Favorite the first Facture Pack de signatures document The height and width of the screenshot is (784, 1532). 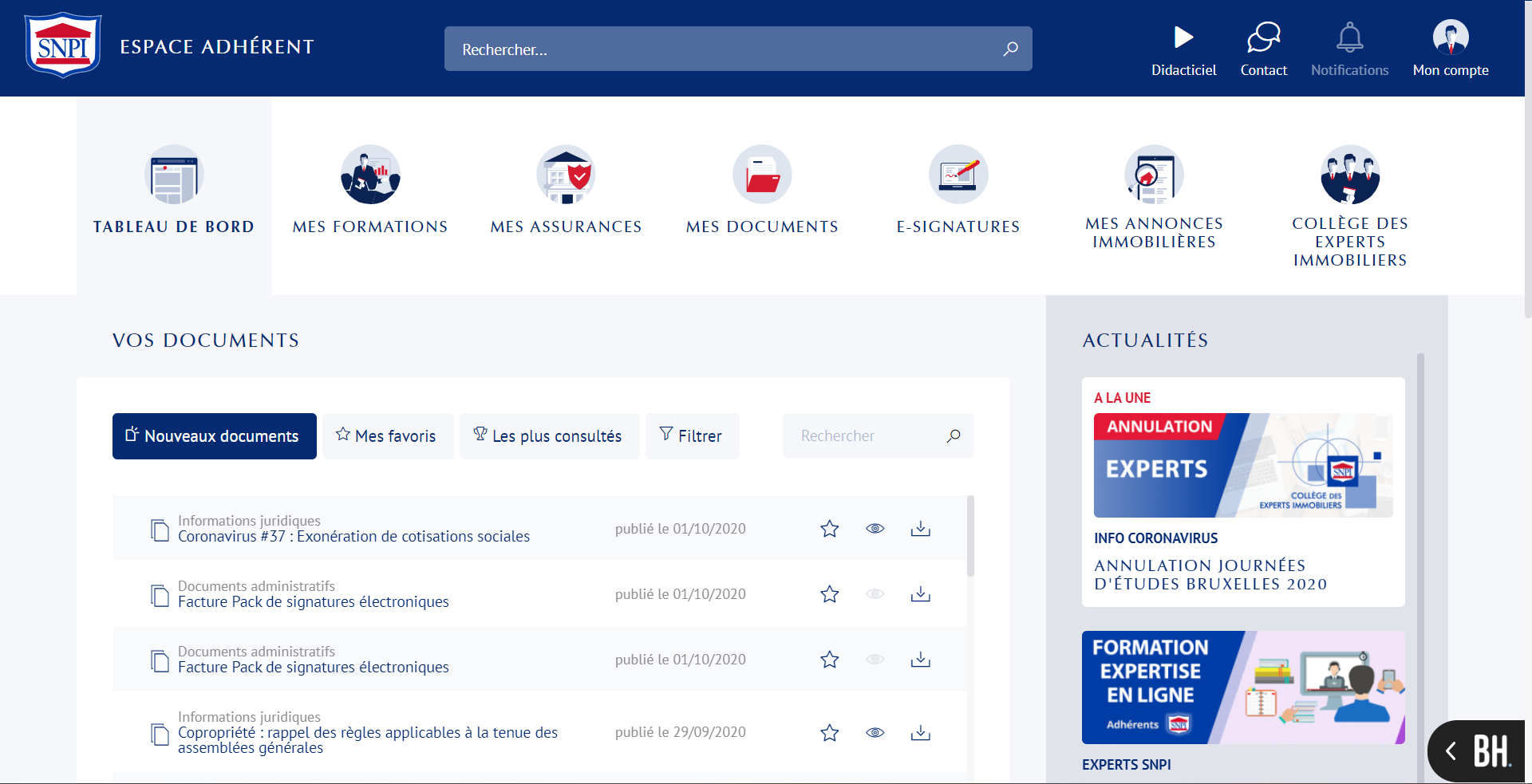pyautogui.click(x=830, y=594)
